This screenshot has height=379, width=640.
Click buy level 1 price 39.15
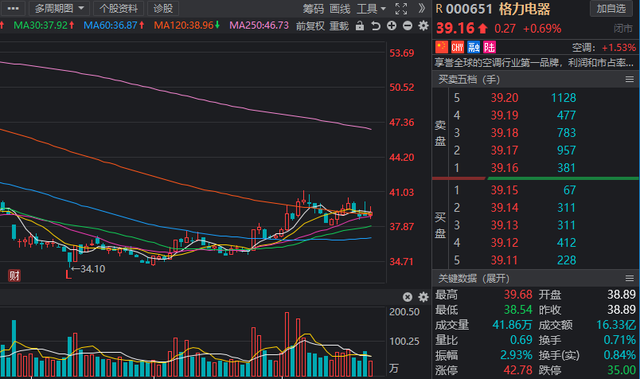click(x=504, y=190)
